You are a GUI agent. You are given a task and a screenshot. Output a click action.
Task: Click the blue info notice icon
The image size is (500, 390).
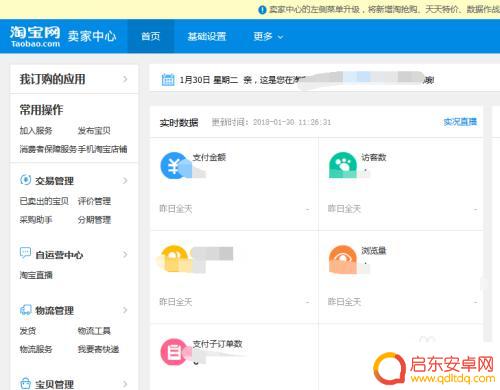click(x=262, y=10)
